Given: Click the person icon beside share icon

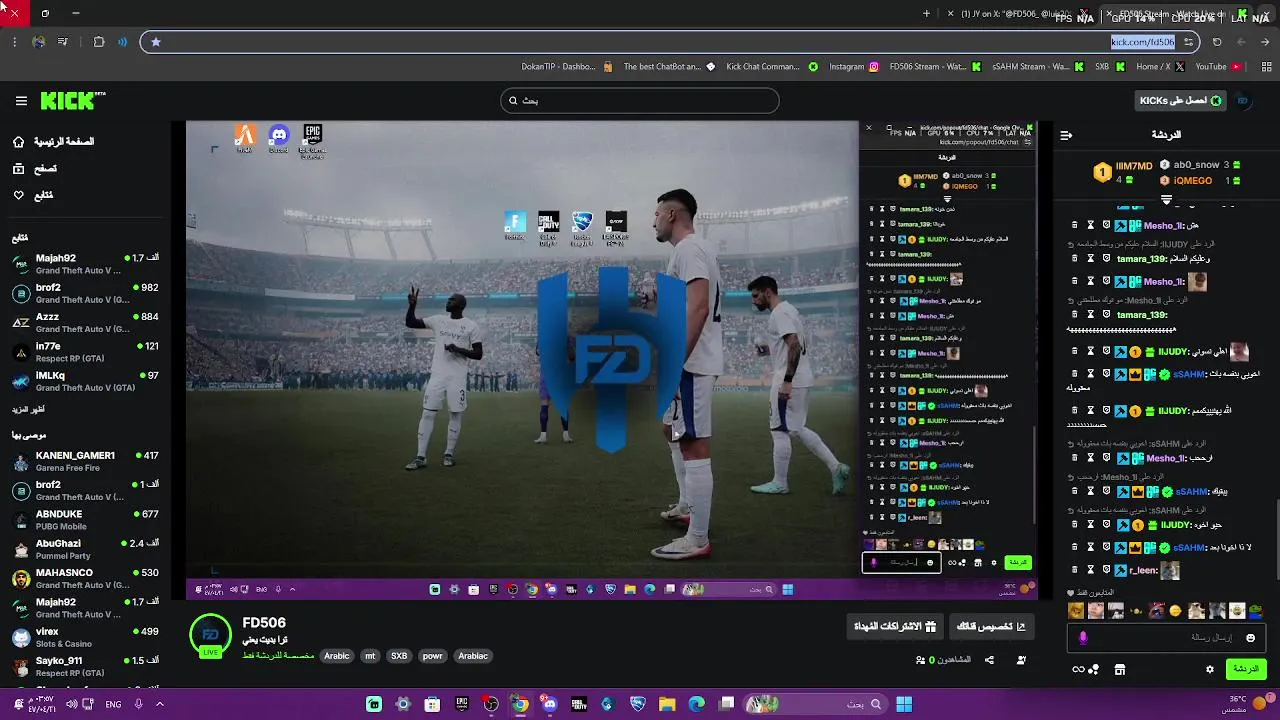Looking at the screenshot, I should 1021,660.
